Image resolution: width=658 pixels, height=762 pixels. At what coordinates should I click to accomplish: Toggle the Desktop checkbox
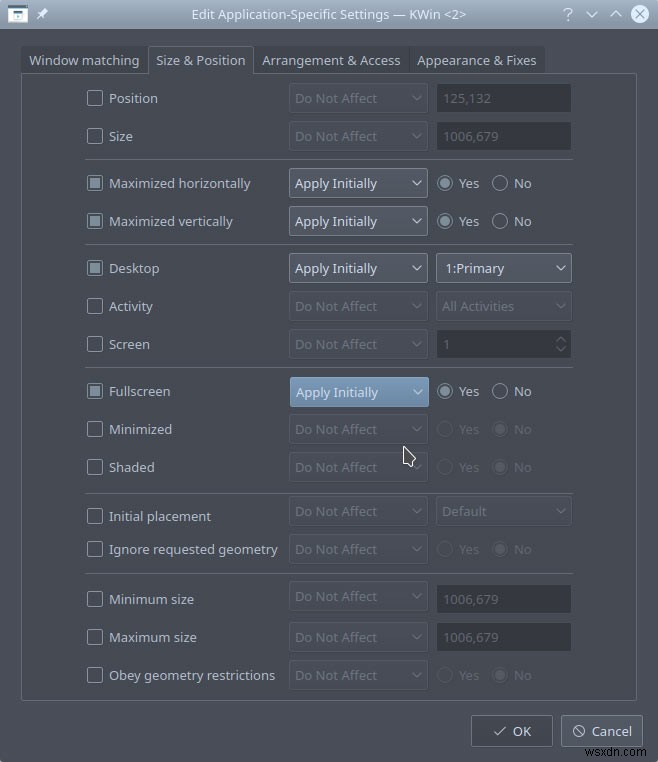[95, 268]
